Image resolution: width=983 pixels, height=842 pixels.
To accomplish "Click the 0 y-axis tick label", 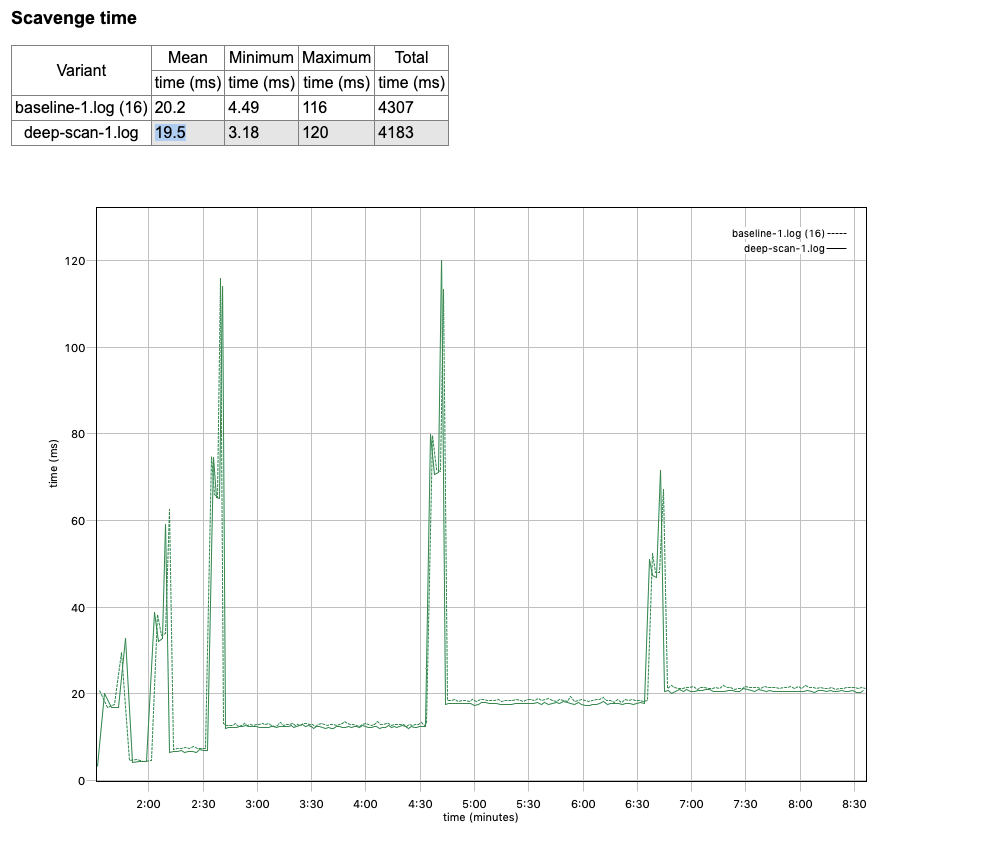I will (81, 781).
